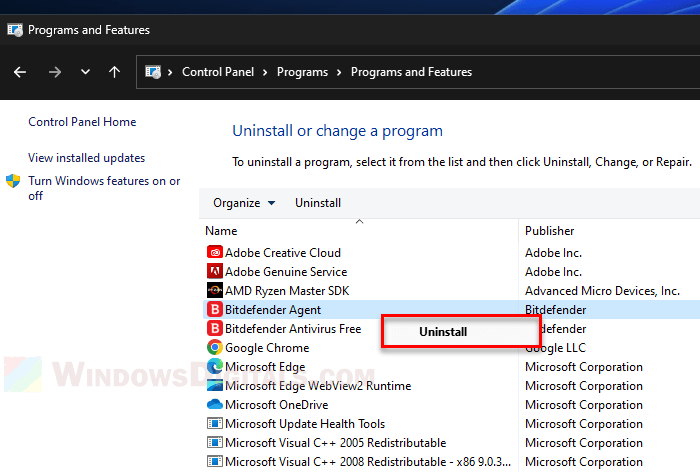Screen dimensions: 700x472
Task: Select Programs and Features breadcrumb
Action: point(411,72)
